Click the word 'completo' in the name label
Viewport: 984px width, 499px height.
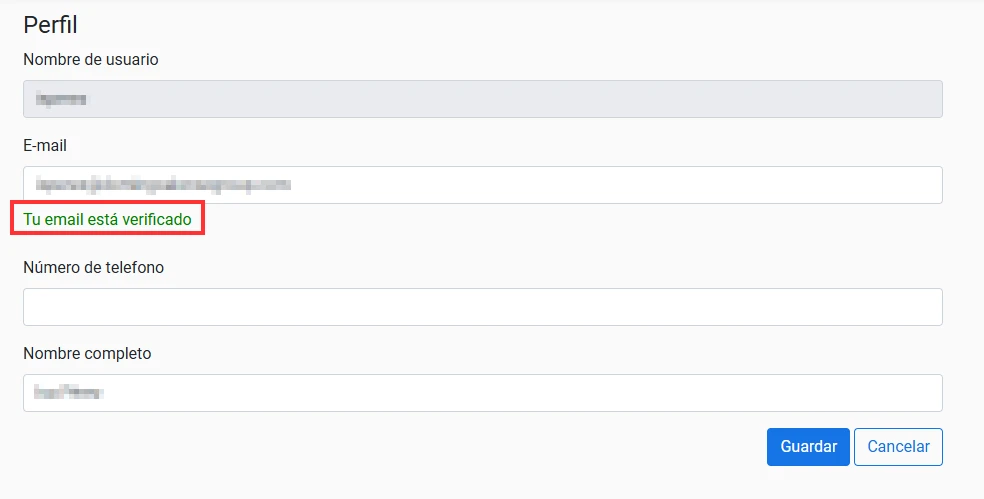click(120, 353)
